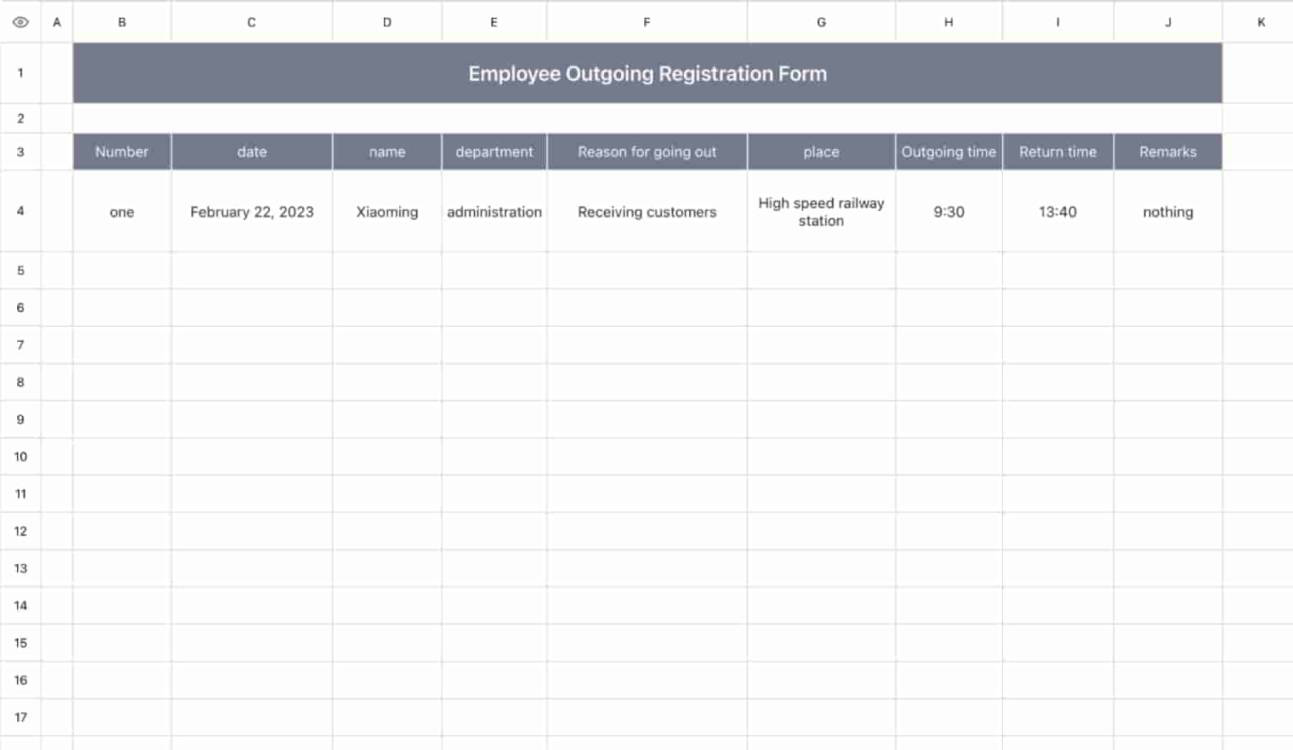Select the '13:40' cell
Screen dimensions: 1293x750
point(1058,211)
